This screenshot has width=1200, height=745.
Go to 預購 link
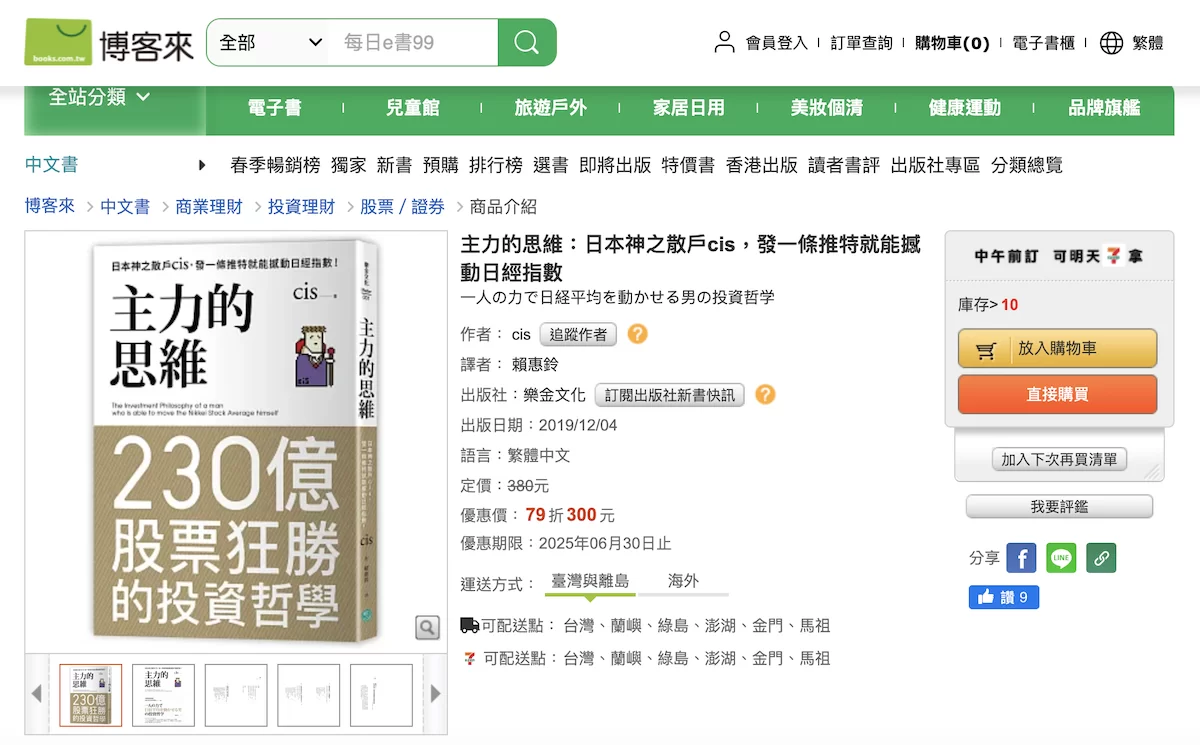[441, 165]
